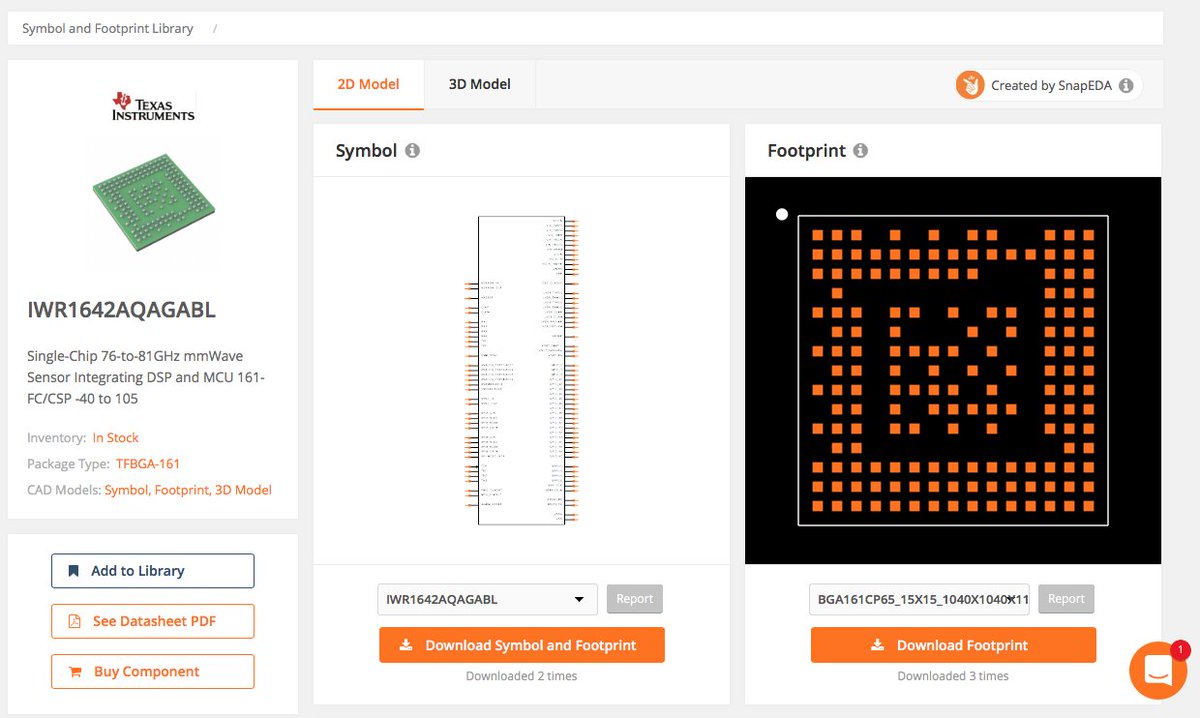Click the In Stock inventory link
This screenshot has width=1200, height=718.
(116, 438)
